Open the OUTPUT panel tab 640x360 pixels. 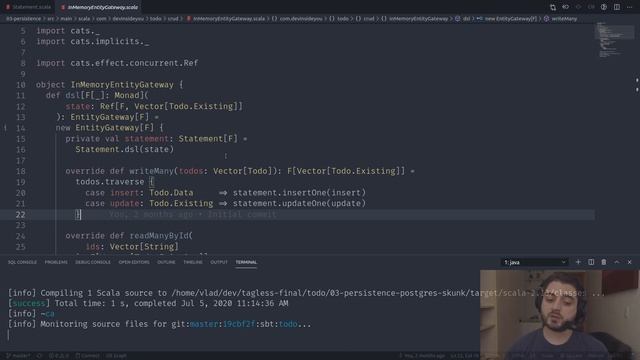(219, 262)
